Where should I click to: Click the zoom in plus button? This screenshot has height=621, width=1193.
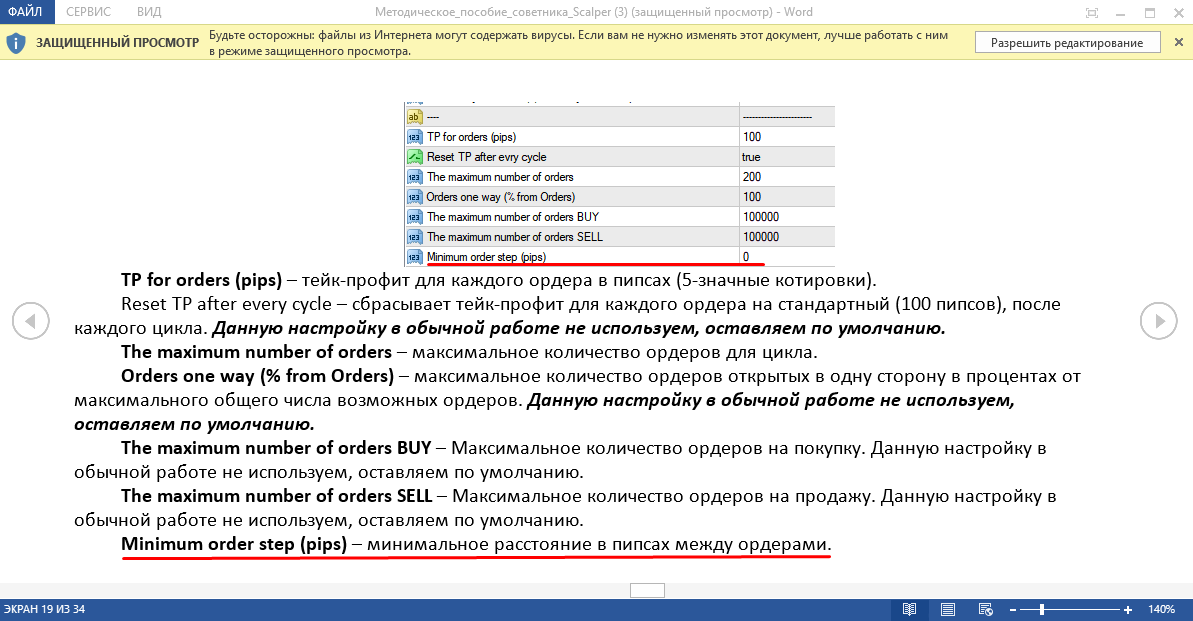1128,610
